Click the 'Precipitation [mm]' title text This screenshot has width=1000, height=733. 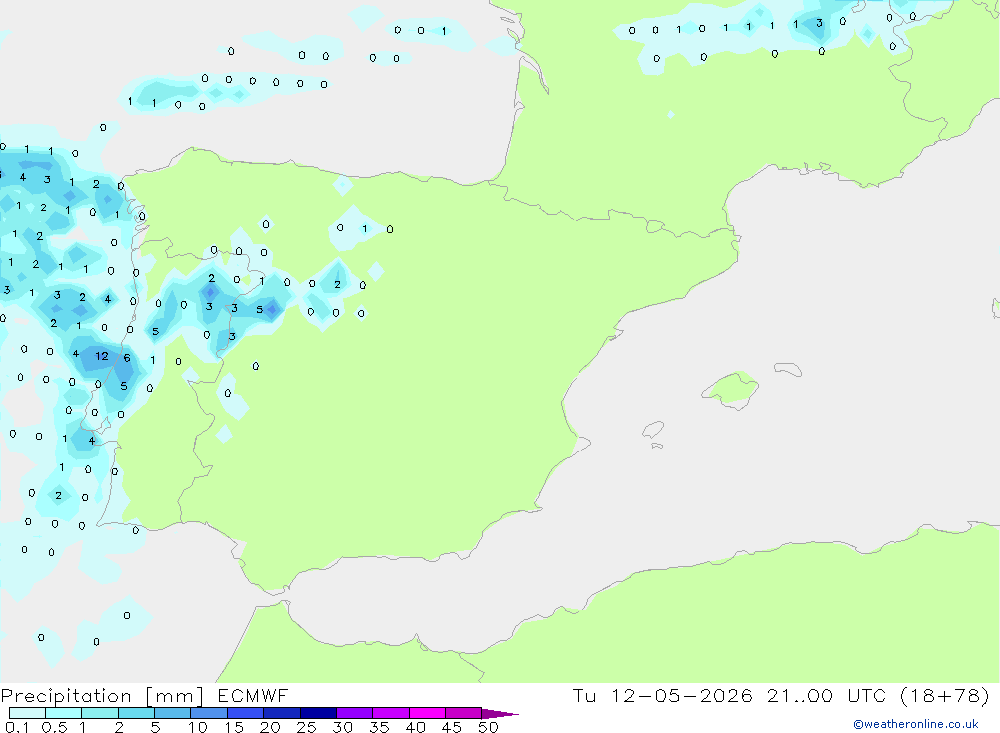(x=102, y=696)
